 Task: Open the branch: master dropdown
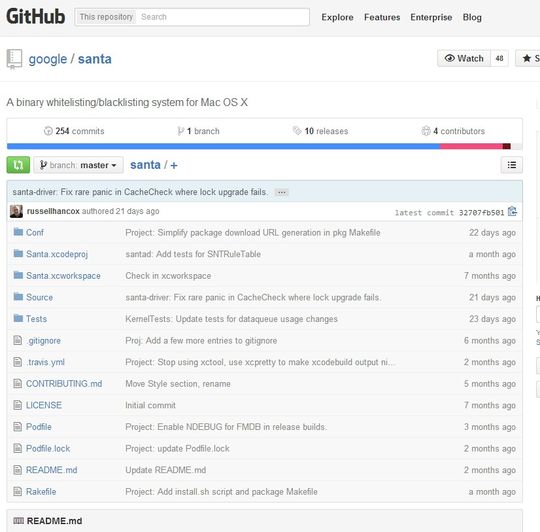(x=79, y=165)
